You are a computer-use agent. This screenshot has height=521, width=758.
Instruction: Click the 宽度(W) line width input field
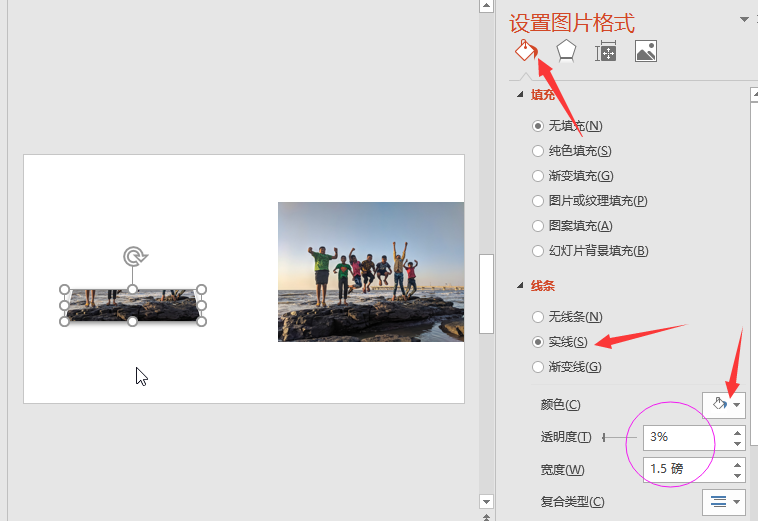point(686,469)
